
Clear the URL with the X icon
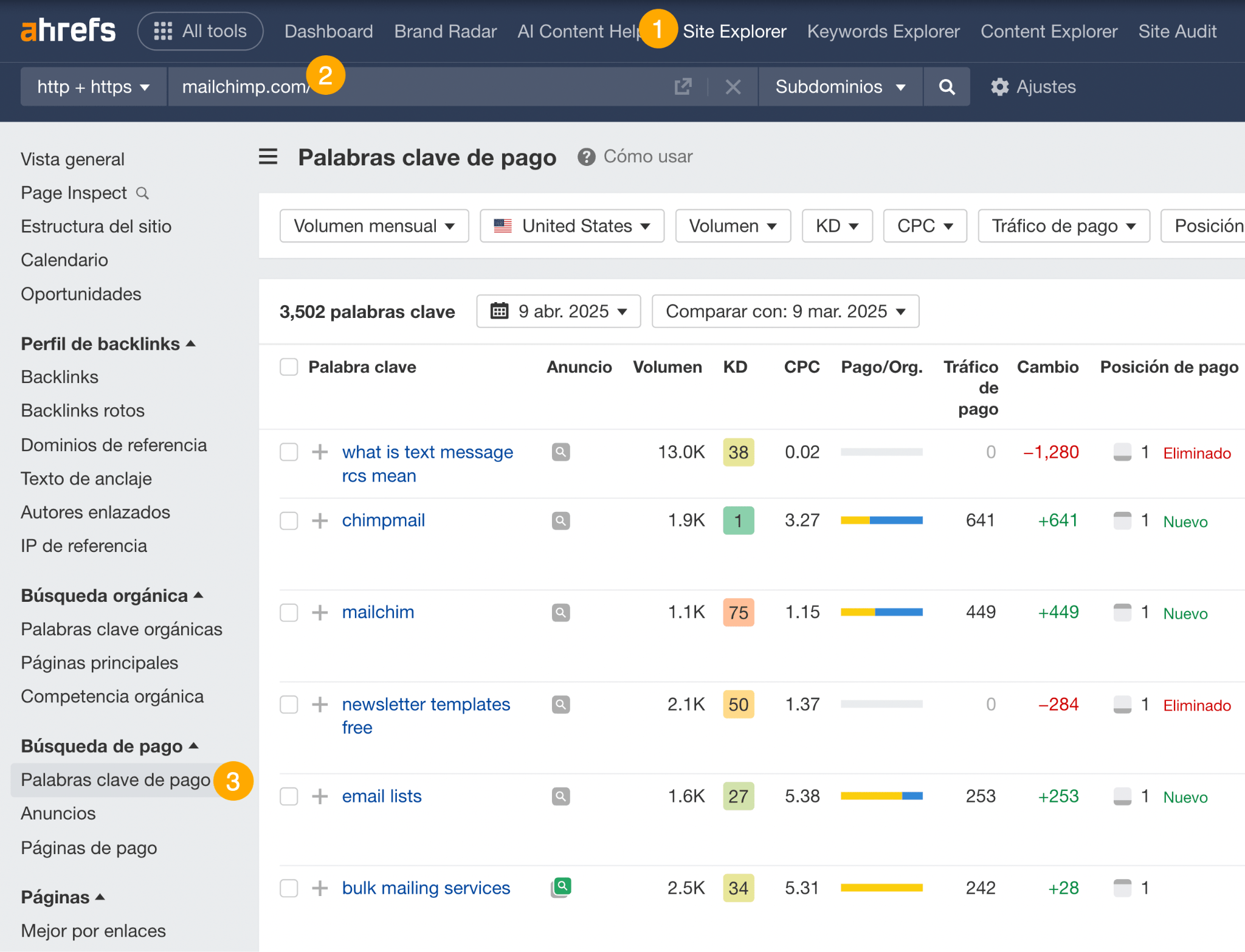point(733,86)
